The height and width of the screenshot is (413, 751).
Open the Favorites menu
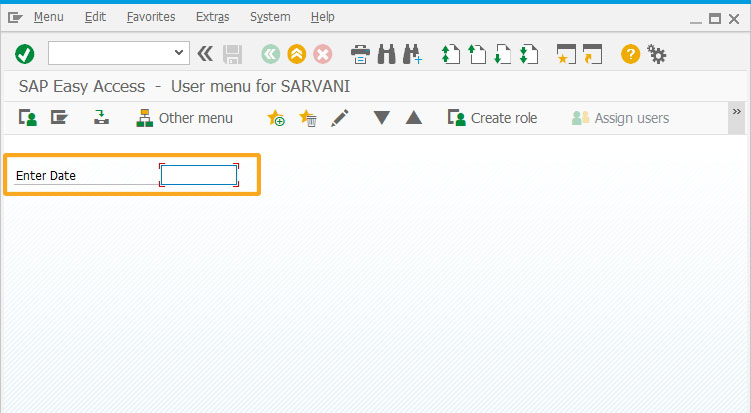pos(151,17)
